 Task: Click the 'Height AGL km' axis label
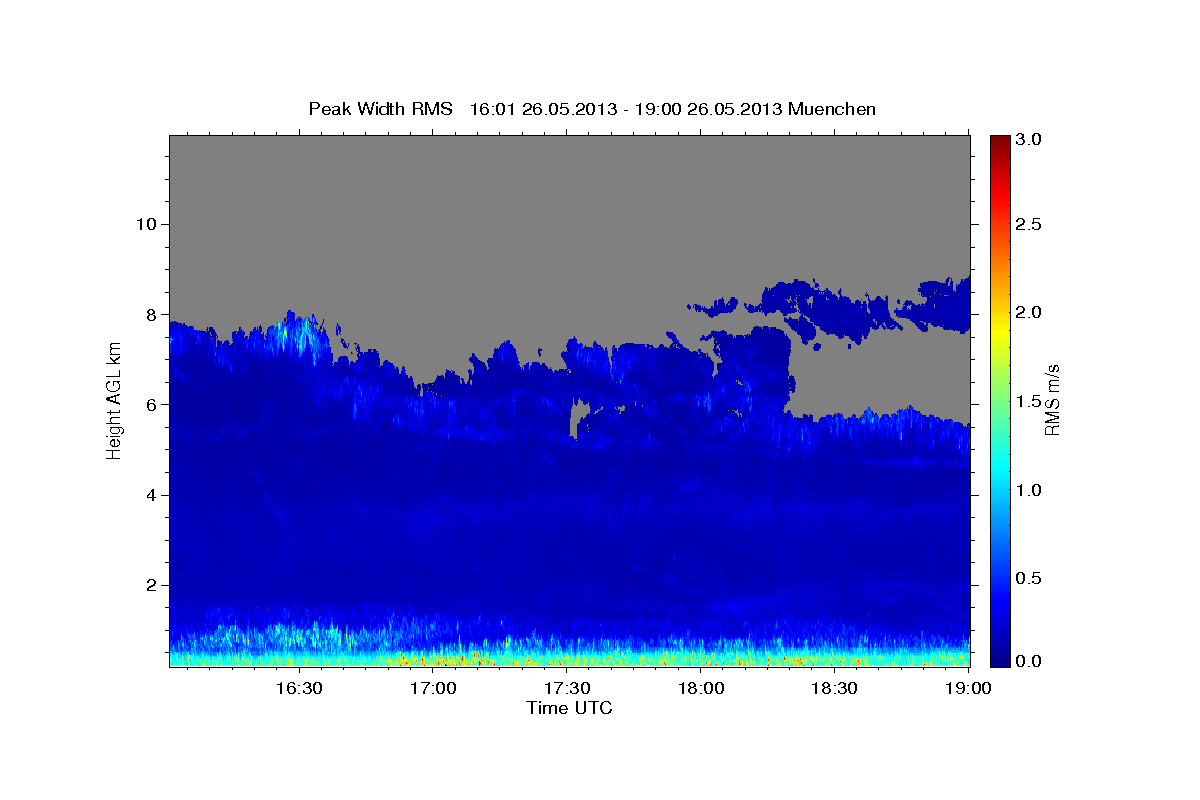(114, 402)
